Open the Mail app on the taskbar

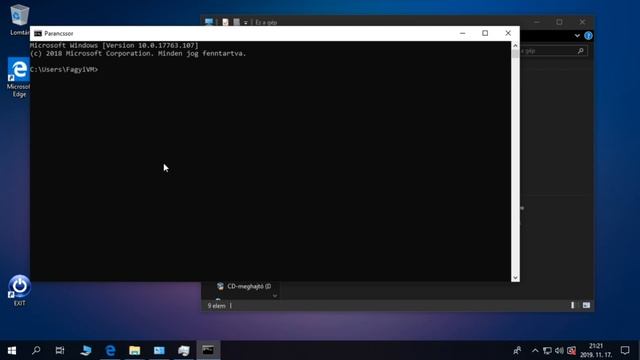click(x=159, y=350)
